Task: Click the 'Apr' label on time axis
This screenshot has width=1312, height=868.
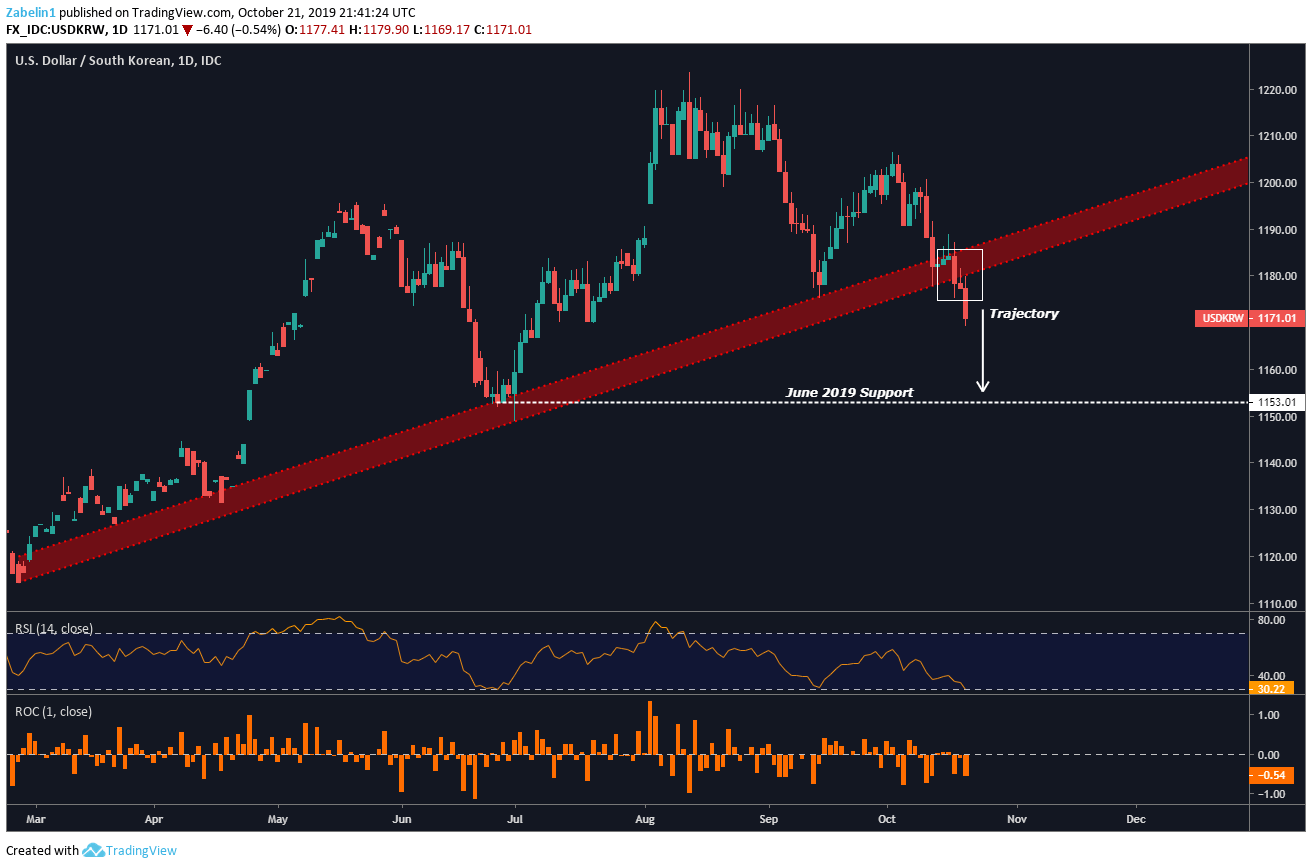Action: pyautogui.click(x=155, y=819)
